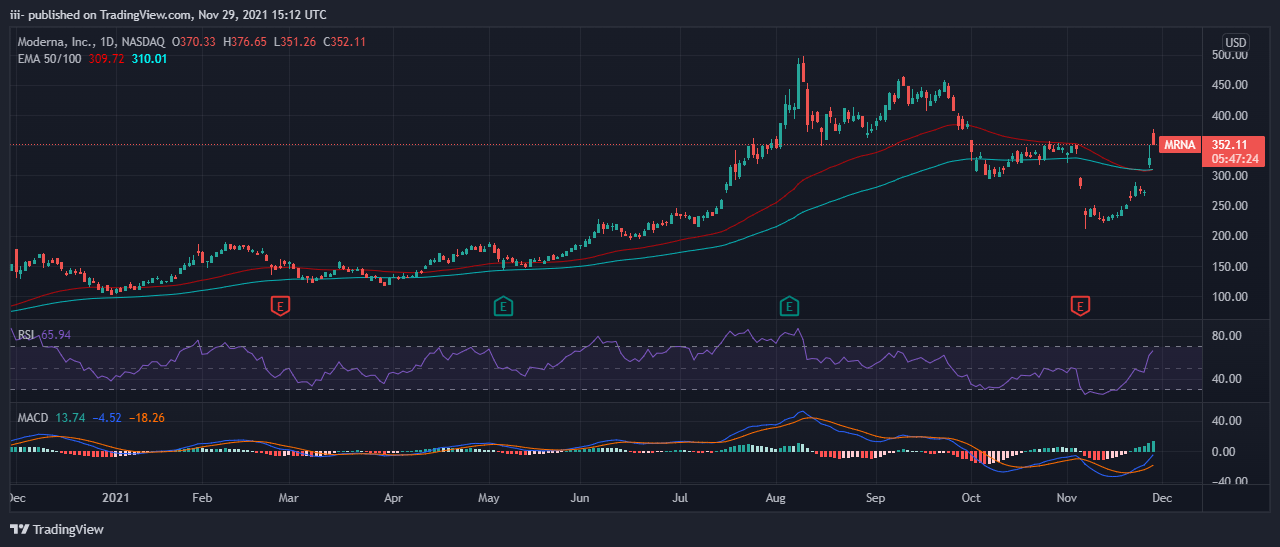The height and width of the screenshot is (547, 1280).
Task: Click the Sep time axis label
Action: point(876,496)
